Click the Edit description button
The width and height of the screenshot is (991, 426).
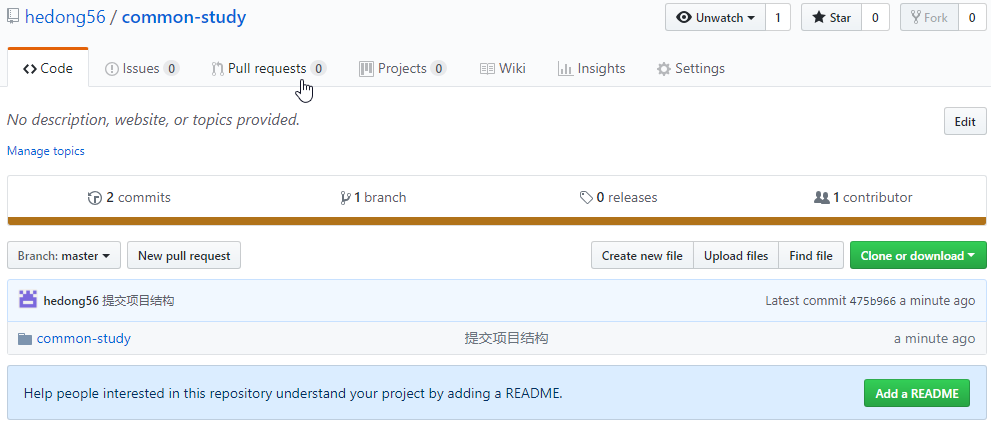965,121
